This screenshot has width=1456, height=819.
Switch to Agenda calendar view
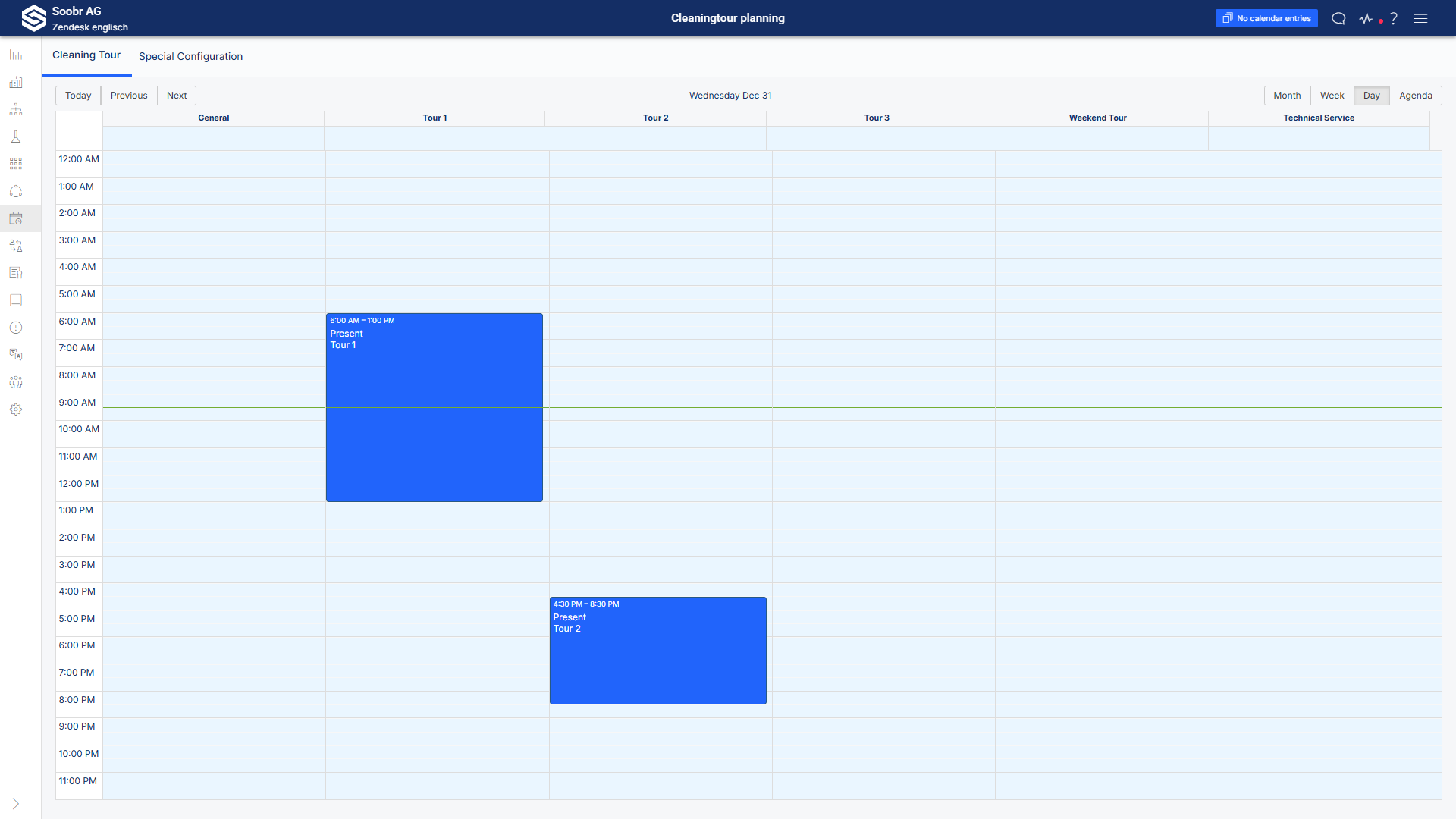click(1415, 96)
